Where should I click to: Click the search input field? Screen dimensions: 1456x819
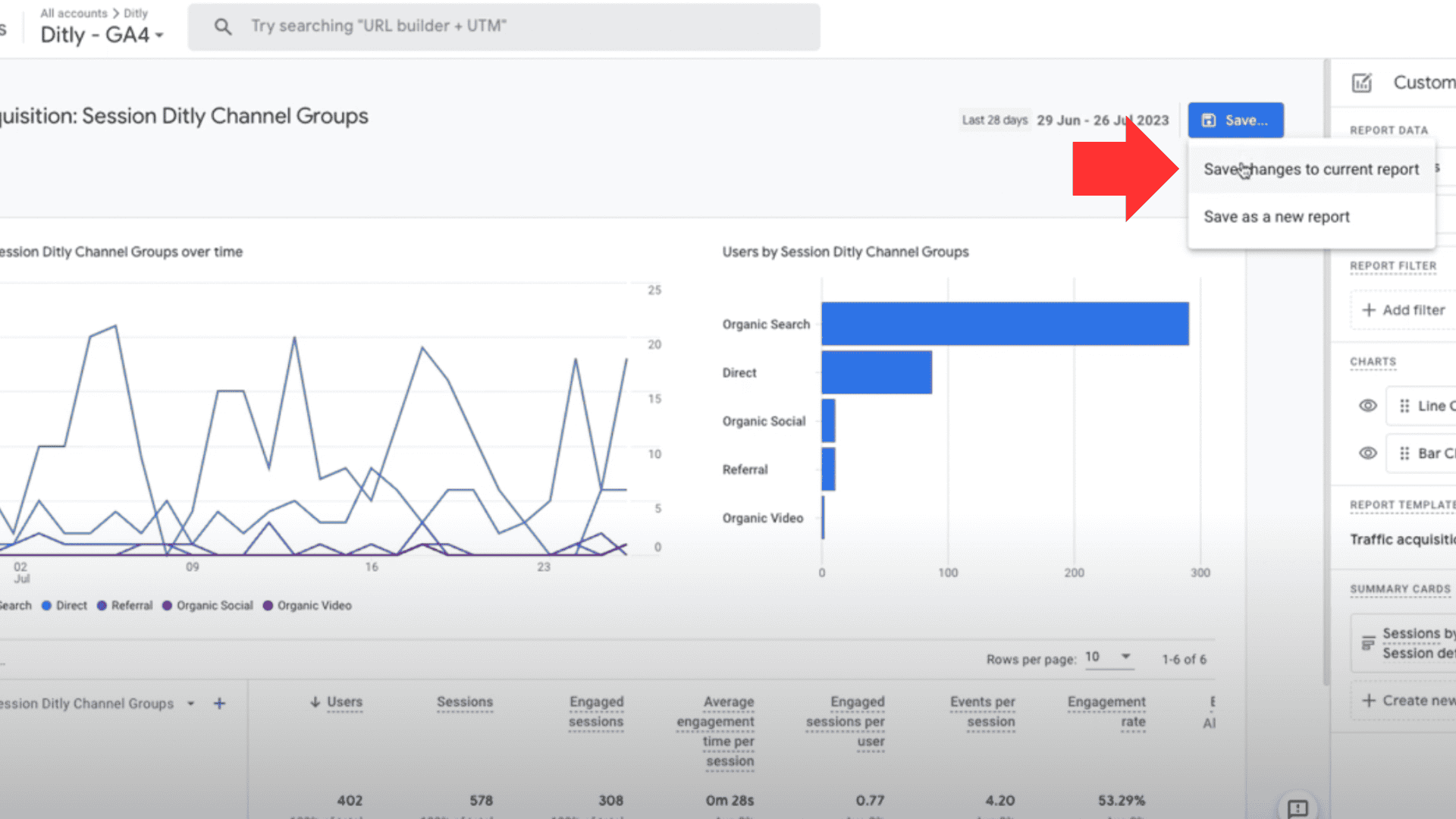pos(504,27)
